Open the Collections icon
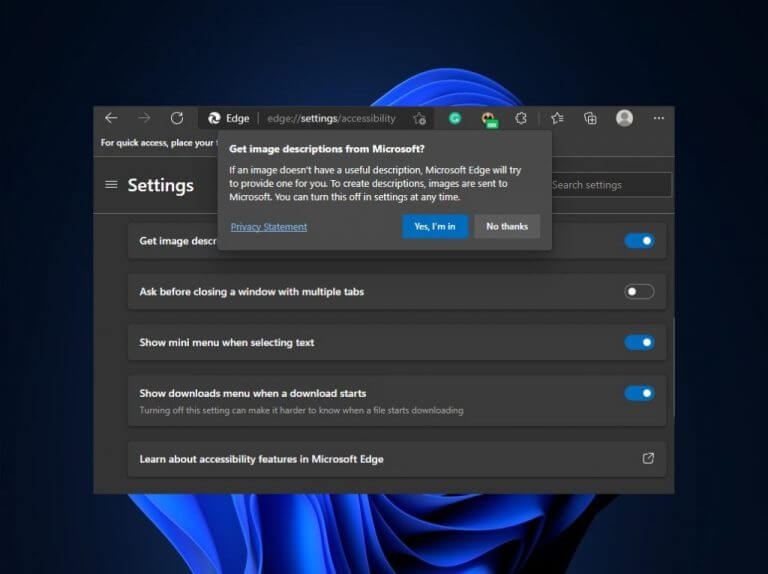The width and height of the screenshot is (768, 574). pos(590,118)
